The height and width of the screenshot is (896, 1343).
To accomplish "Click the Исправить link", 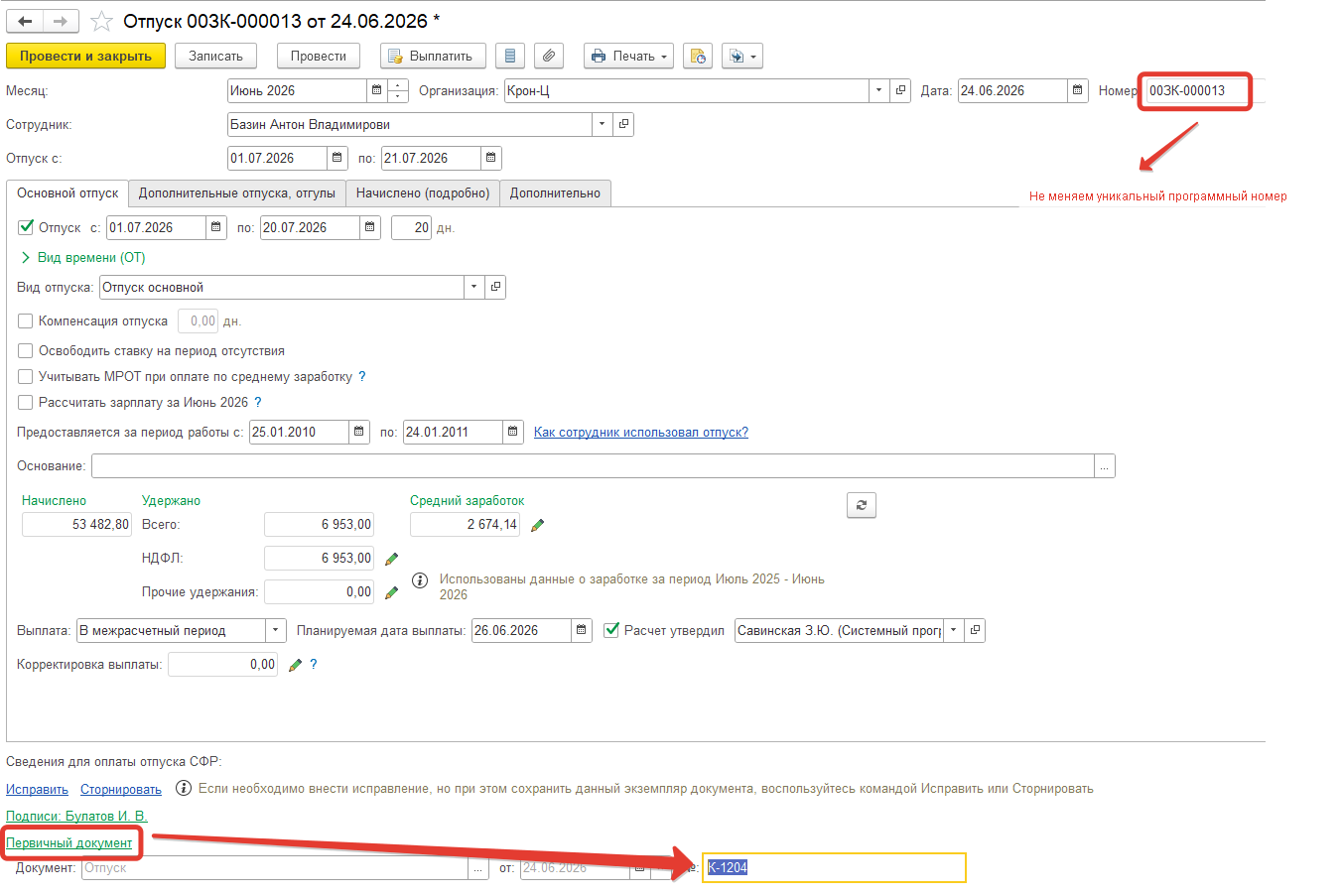I will [37, 789].
